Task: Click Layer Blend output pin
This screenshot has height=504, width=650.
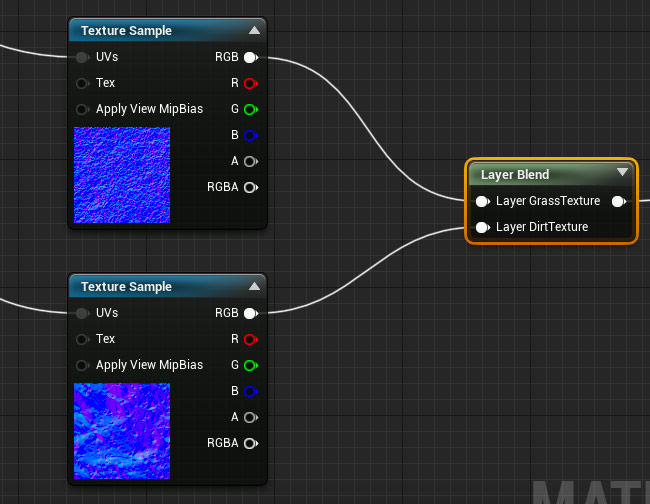Action: [619, 201]
